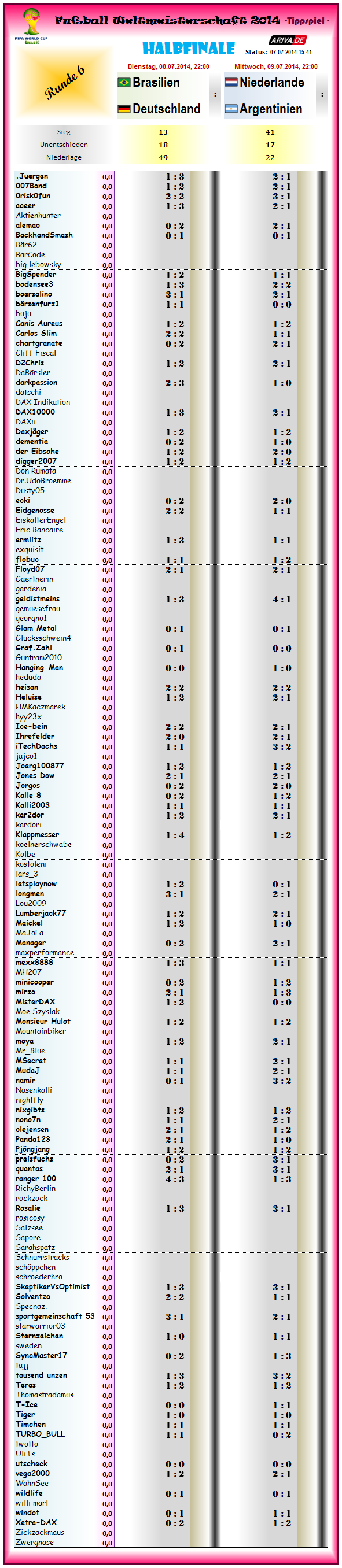Select player name big lebowsky
This screenshot has height=1568, width=342.
pyautogui.click(x=38, y=265)
